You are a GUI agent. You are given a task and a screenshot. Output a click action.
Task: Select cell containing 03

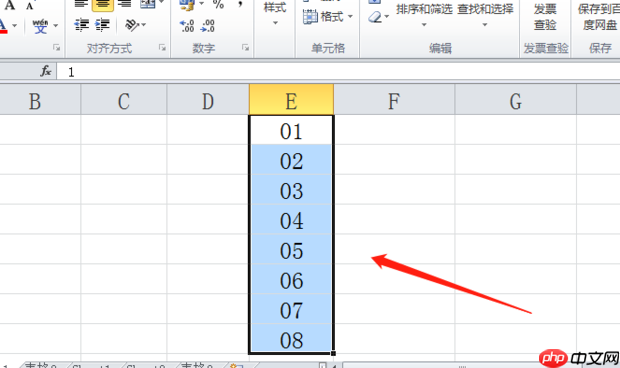coord(291,190)
